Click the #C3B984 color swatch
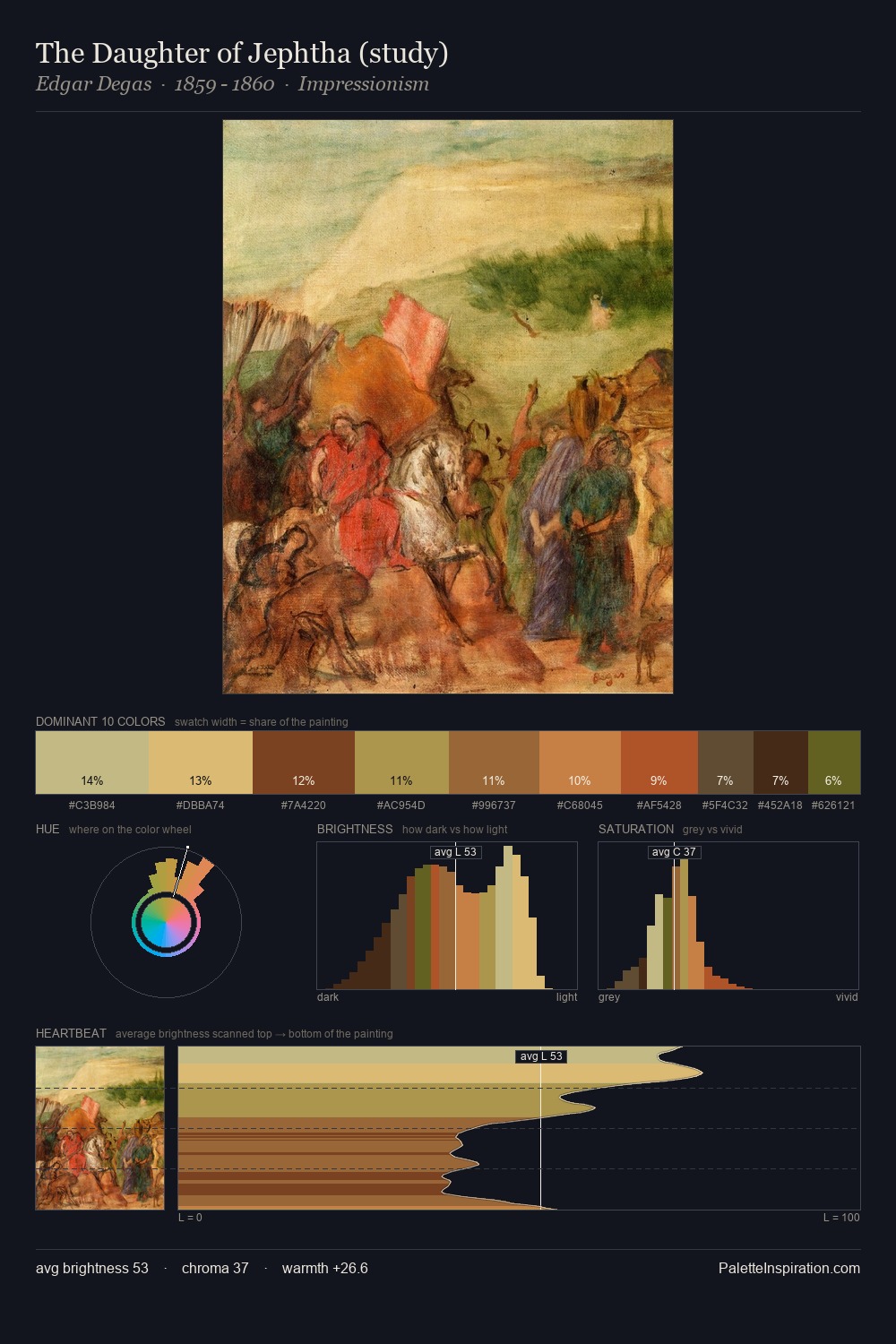Viewport: 896px width, 1344px height. tap(92, 762)
